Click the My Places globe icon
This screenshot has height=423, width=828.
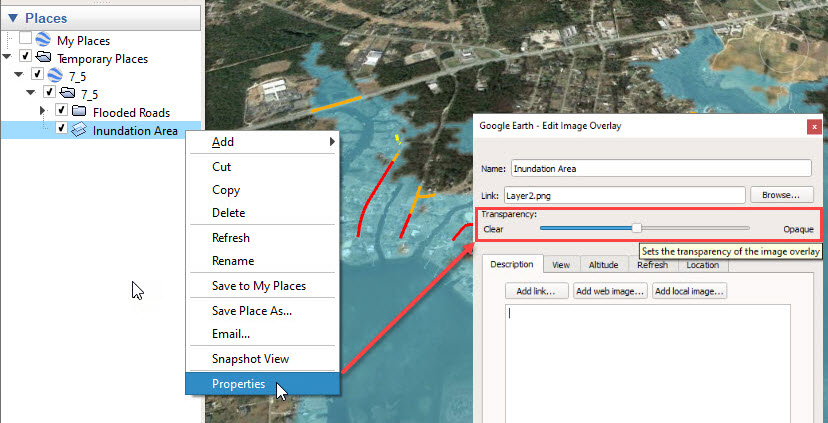pyautogui.click(x=45, y=40)
